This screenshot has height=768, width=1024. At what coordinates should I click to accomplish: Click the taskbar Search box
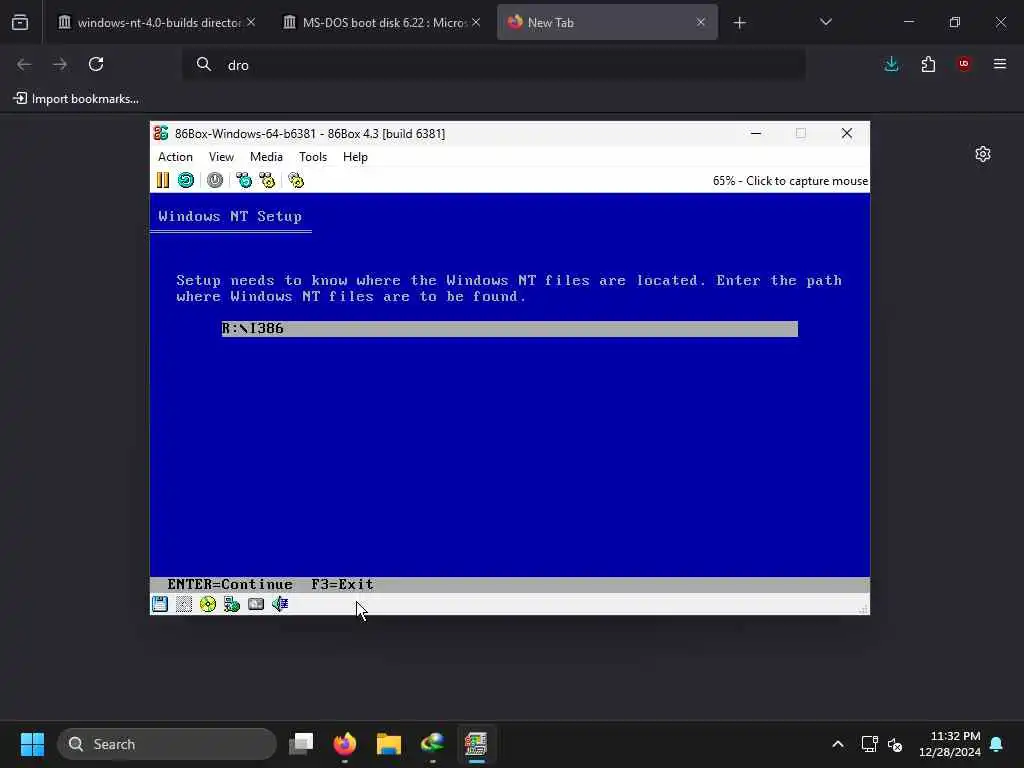167,744
